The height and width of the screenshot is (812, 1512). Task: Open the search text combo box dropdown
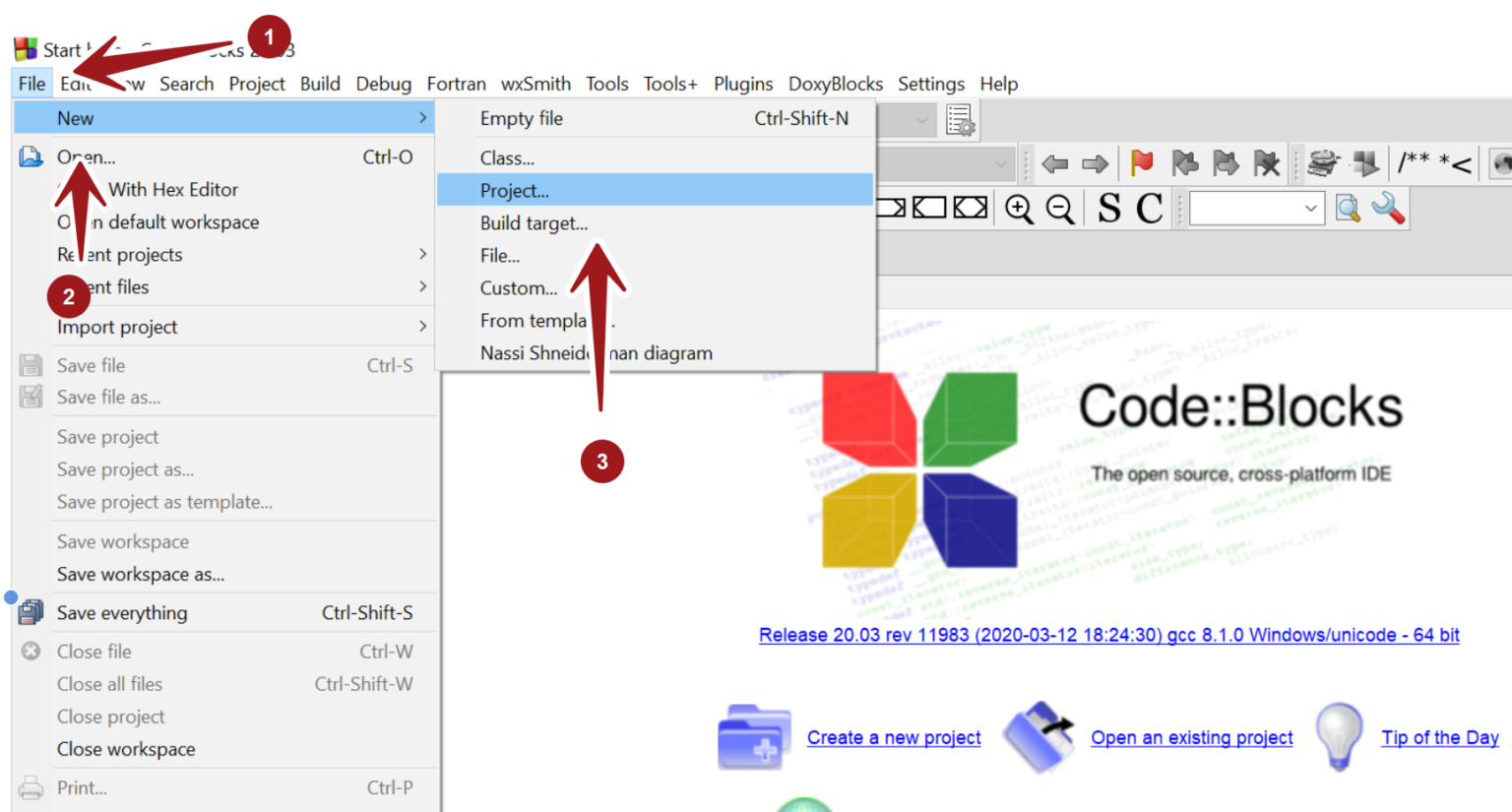[1310, 209]
